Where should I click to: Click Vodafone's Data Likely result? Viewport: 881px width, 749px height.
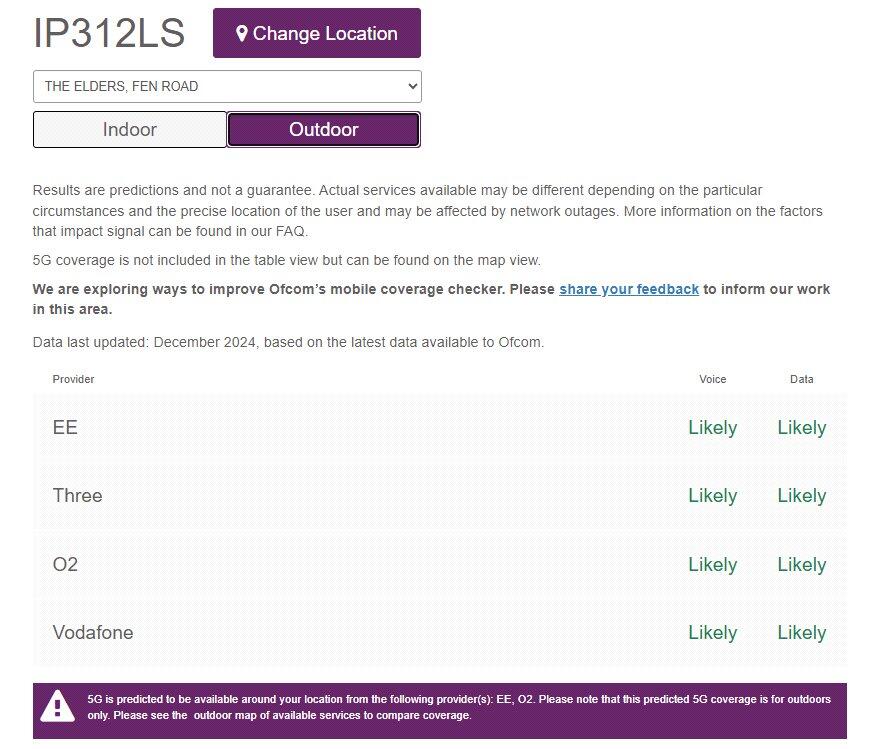pos(801,633)
